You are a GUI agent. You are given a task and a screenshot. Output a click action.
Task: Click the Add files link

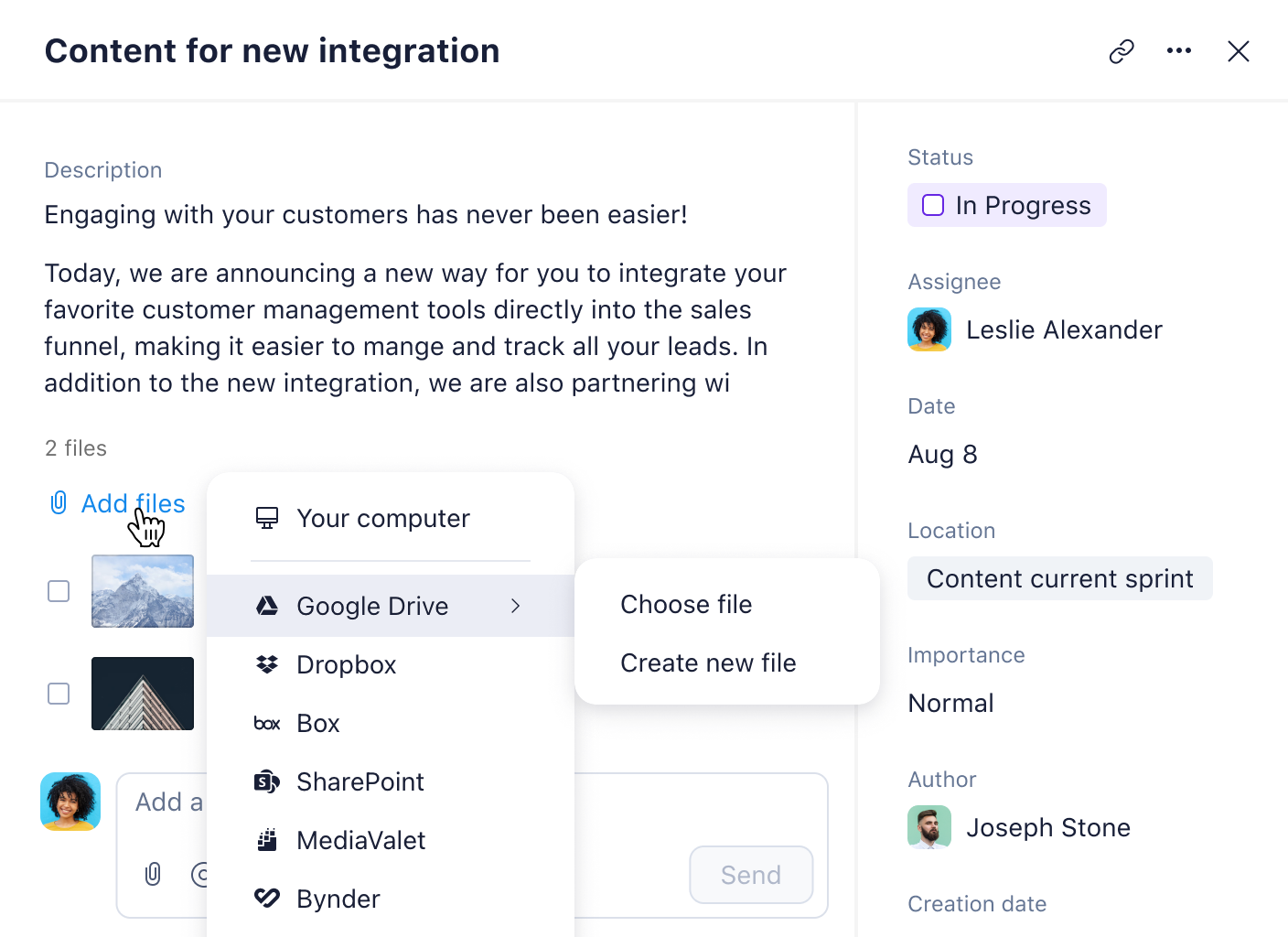(133, 503)
